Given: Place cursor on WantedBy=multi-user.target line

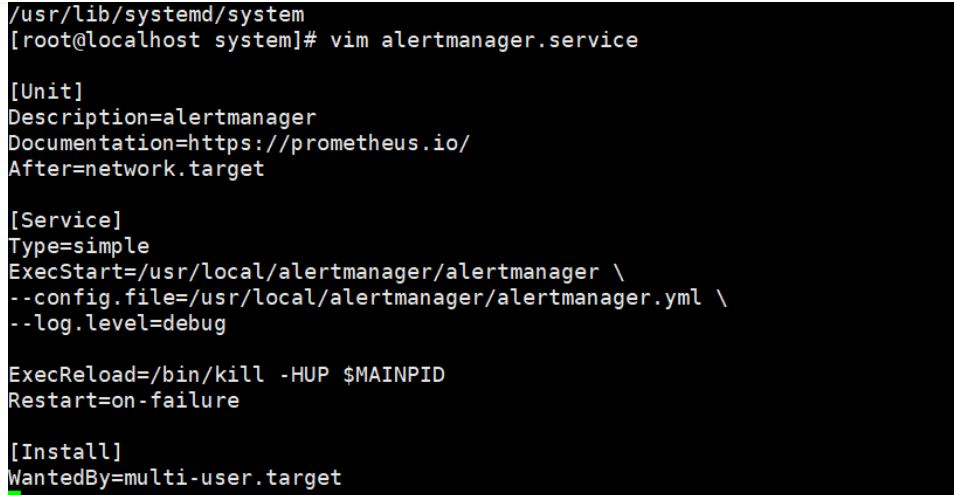Looking at the screenshot, I should pyautogui.click(x=175, y=478).
